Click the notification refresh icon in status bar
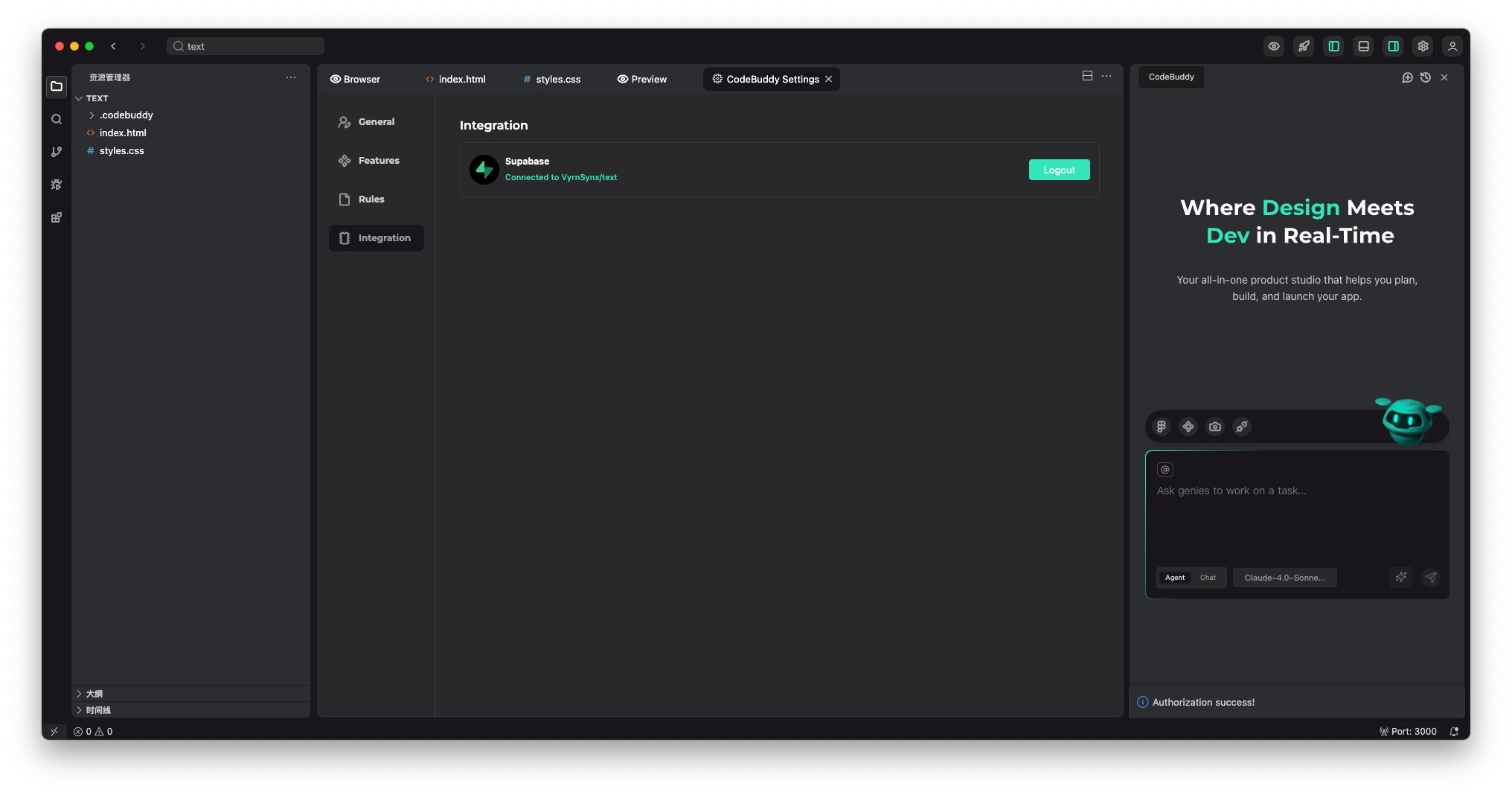This screenshot has width=1512, height=795. (x=1454, y=732)
